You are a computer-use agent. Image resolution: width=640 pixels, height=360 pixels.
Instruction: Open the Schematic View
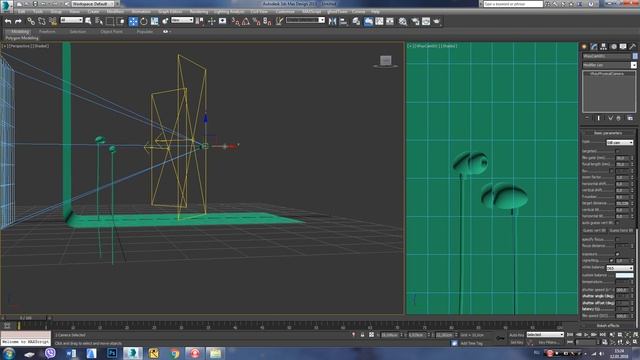[x=390, y=21]
